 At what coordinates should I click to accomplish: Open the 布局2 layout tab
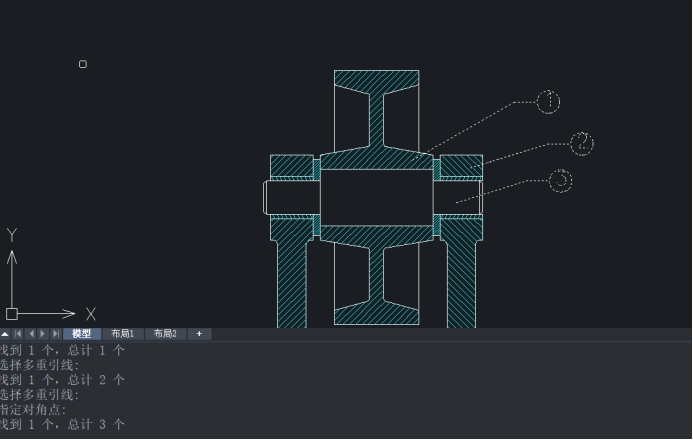click(x=165, y=334)
